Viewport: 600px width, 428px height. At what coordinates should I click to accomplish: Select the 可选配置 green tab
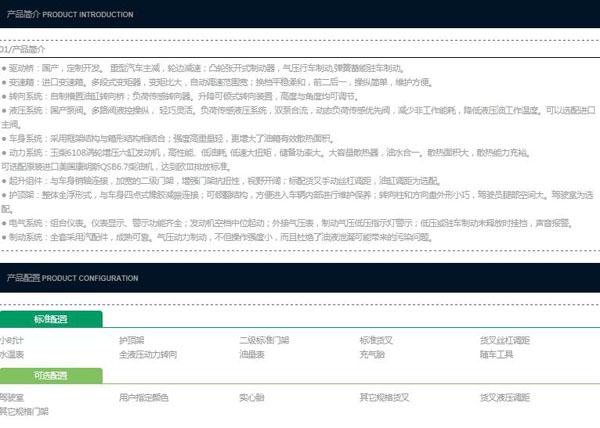coord(51,376)
